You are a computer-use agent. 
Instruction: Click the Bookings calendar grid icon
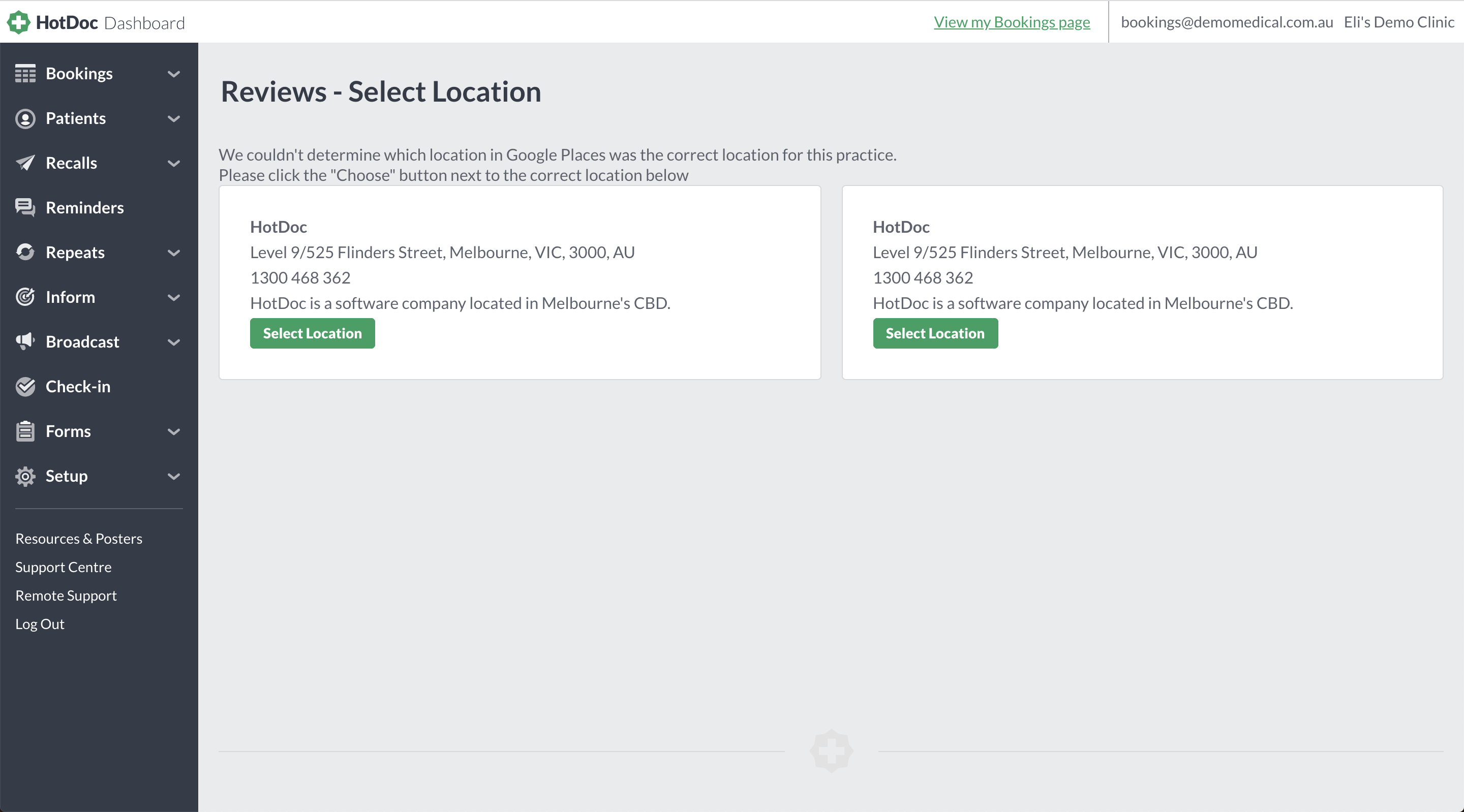click(x=25, y=73)
